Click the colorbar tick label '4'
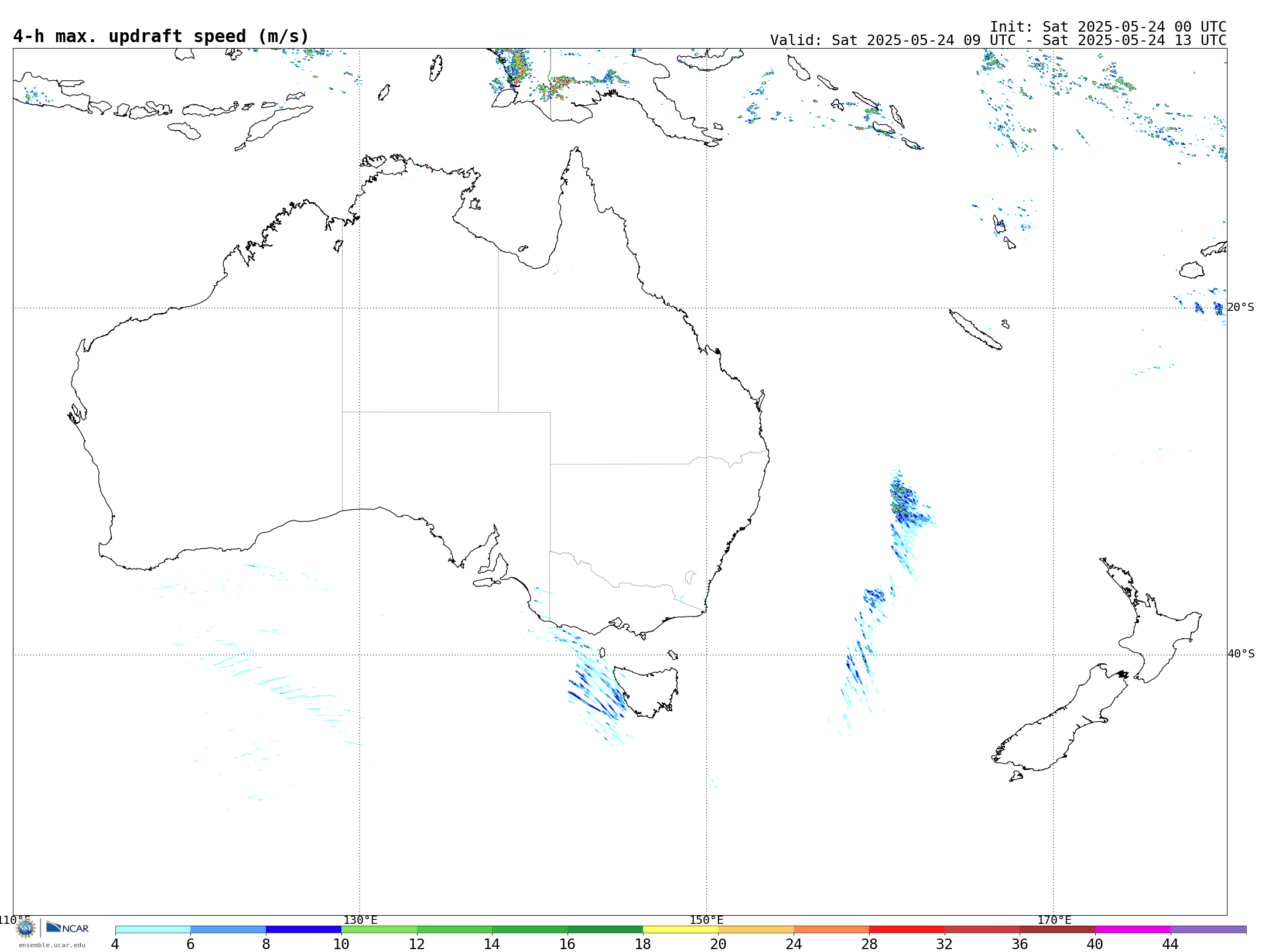 (115, 944)
